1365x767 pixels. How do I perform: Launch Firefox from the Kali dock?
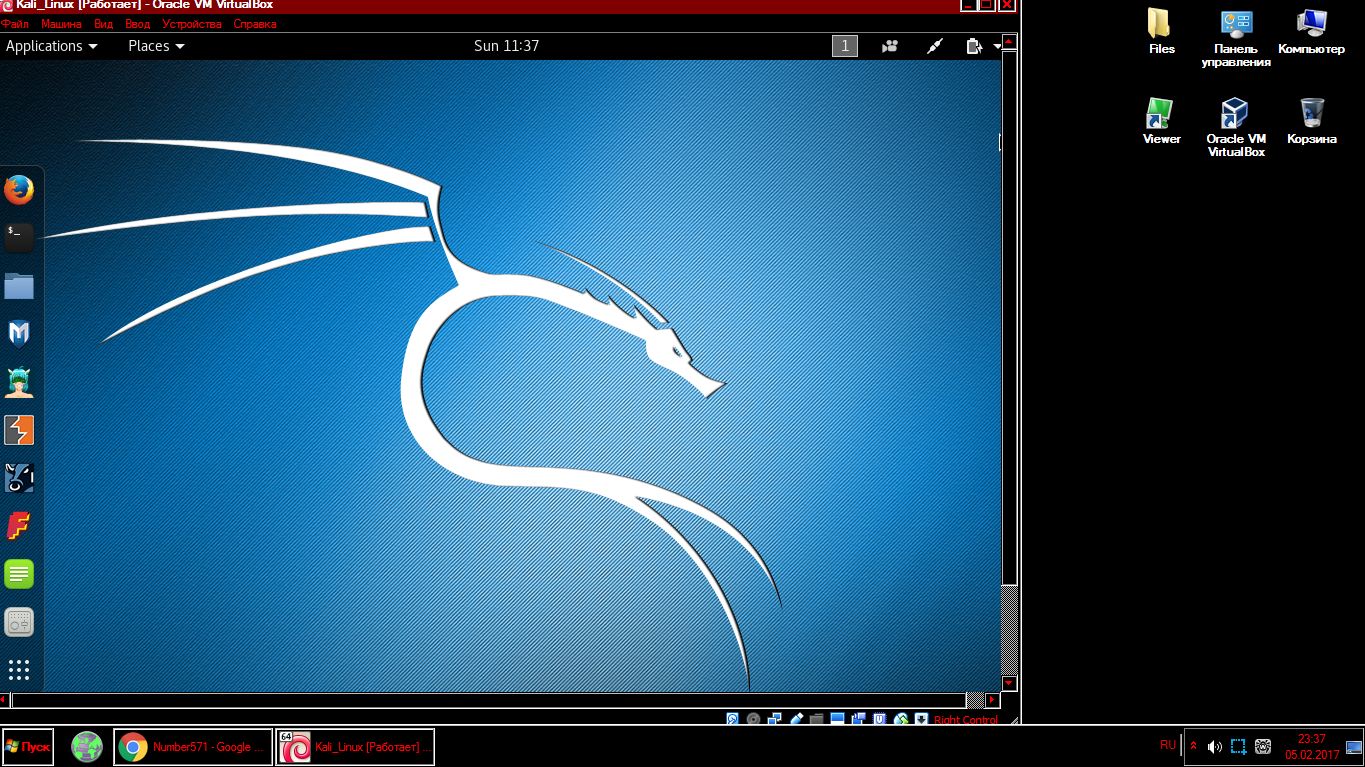(x=19, y=189)
